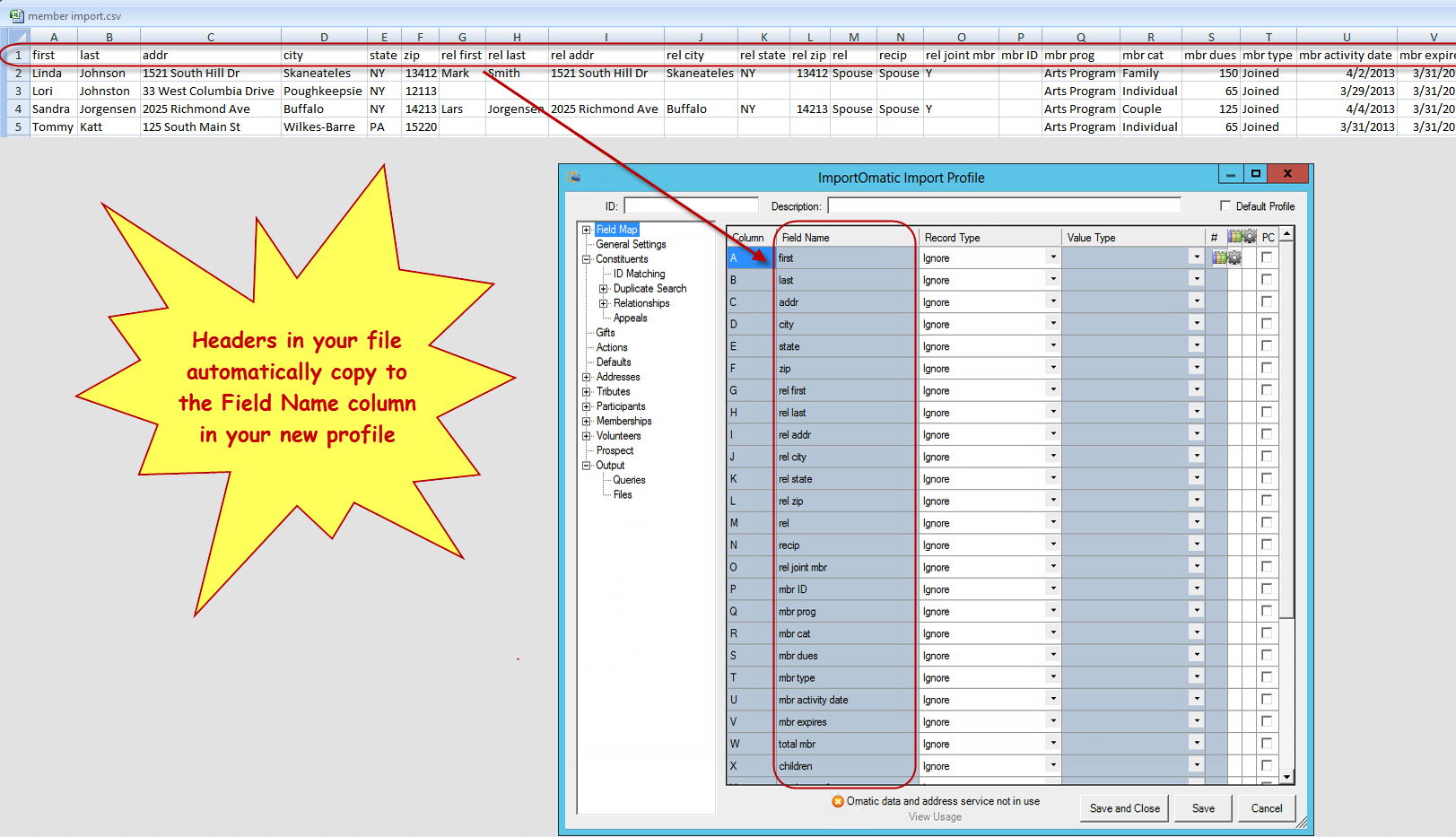
Task: Open the Record Type dropdown for the first field
Action: pyautogui.click(x=1051, y=257)
